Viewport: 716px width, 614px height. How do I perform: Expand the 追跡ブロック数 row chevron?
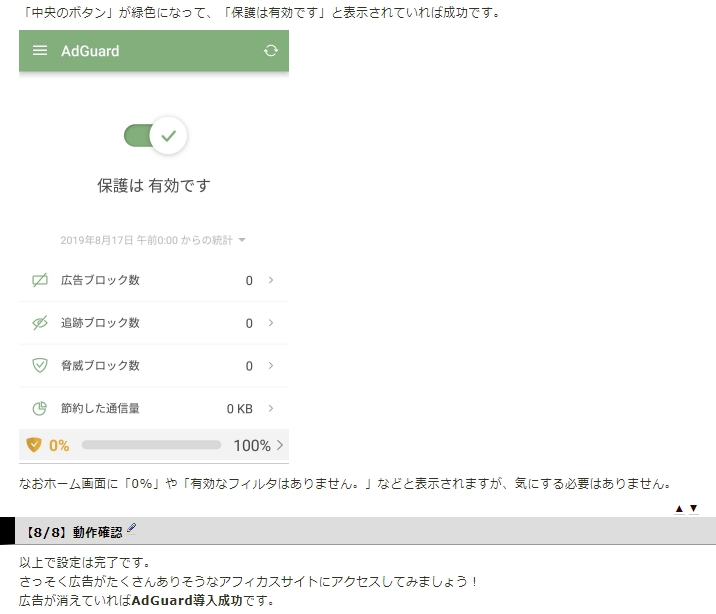click(x=271, y=323)
